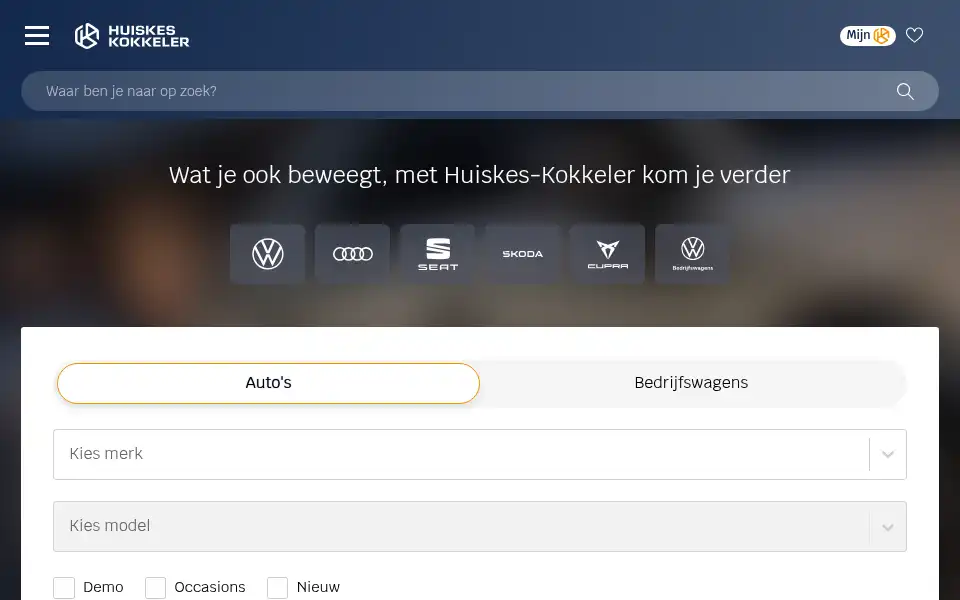Select the Cupra brand tile
This screenshot has width=960, height=600.
(x=607, y=253)
